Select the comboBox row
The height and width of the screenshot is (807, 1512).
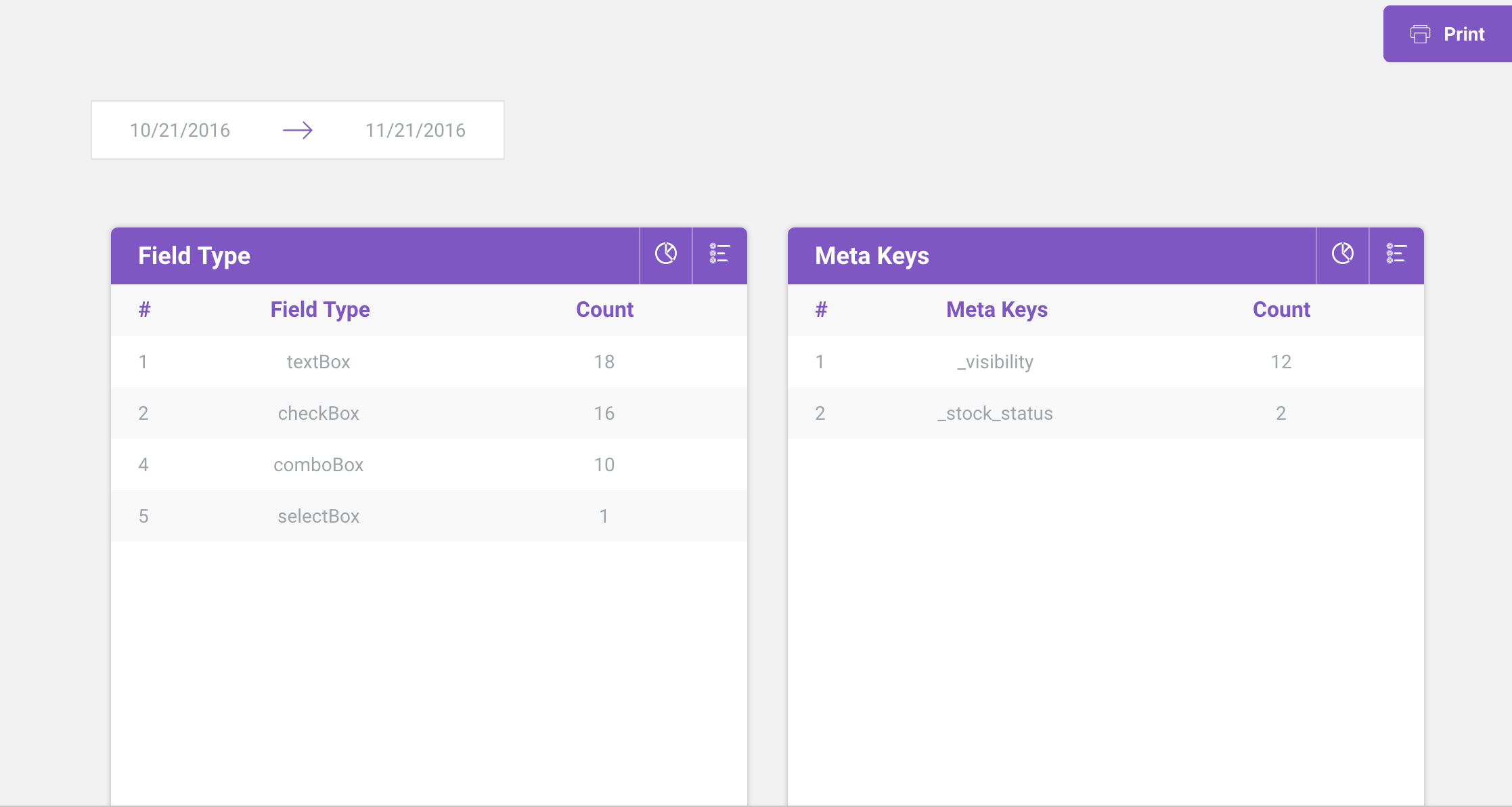[318, 464]
